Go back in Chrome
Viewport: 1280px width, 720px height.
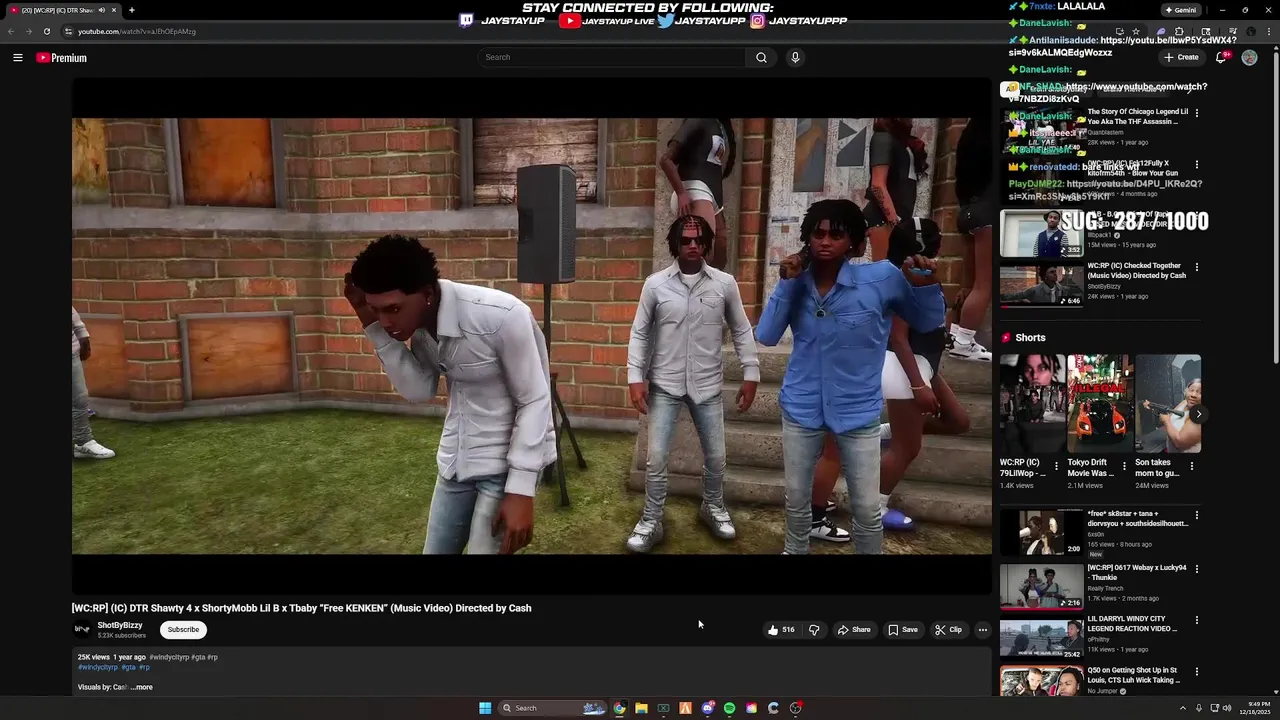pos(11,31)
